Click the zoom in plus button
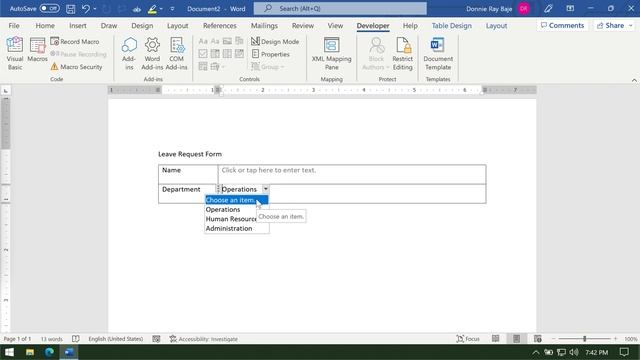This screenshot has width=640, height=360. pos(616,339)
